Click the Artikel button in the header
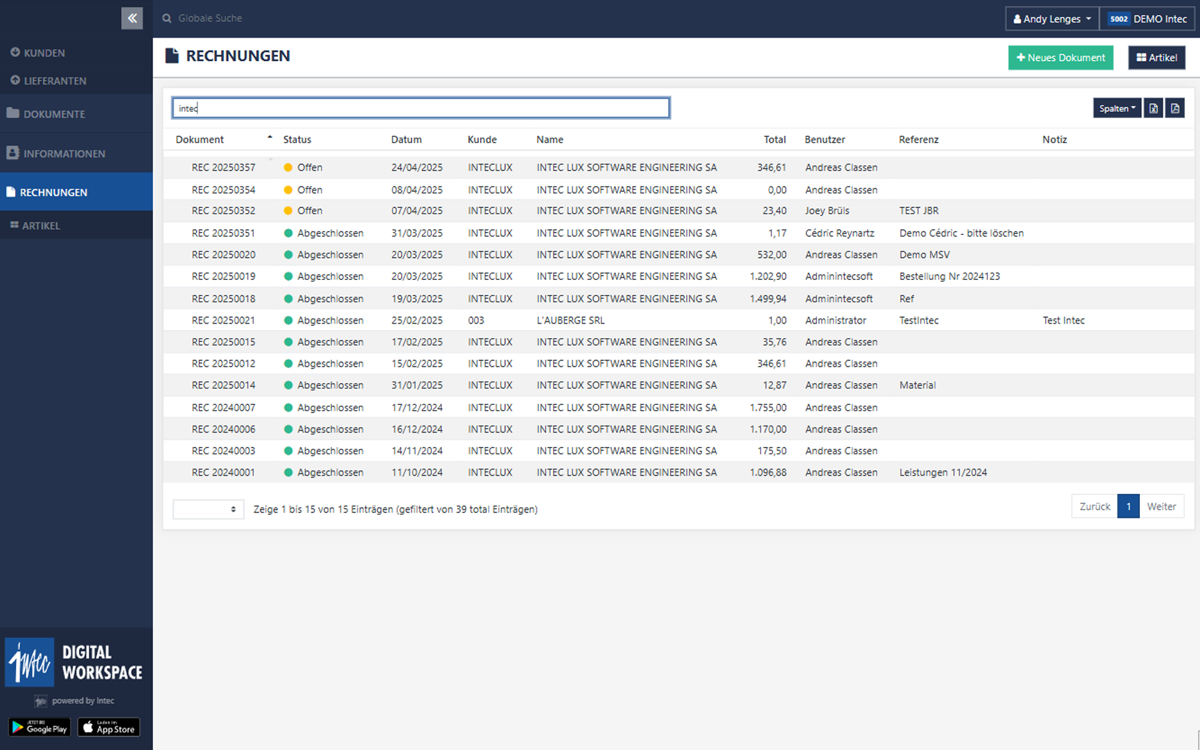 1157,58
